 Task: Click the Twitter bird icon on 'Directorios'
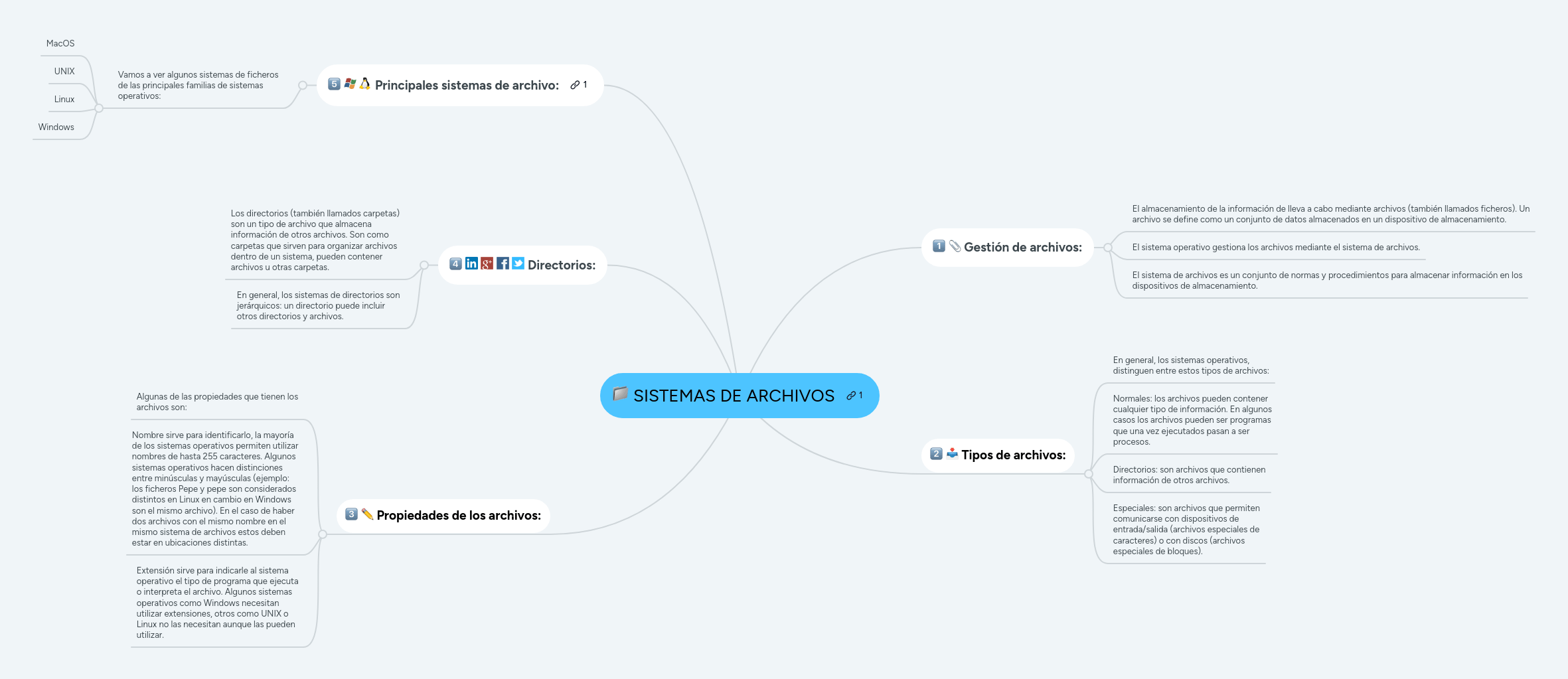coord(518,264)
